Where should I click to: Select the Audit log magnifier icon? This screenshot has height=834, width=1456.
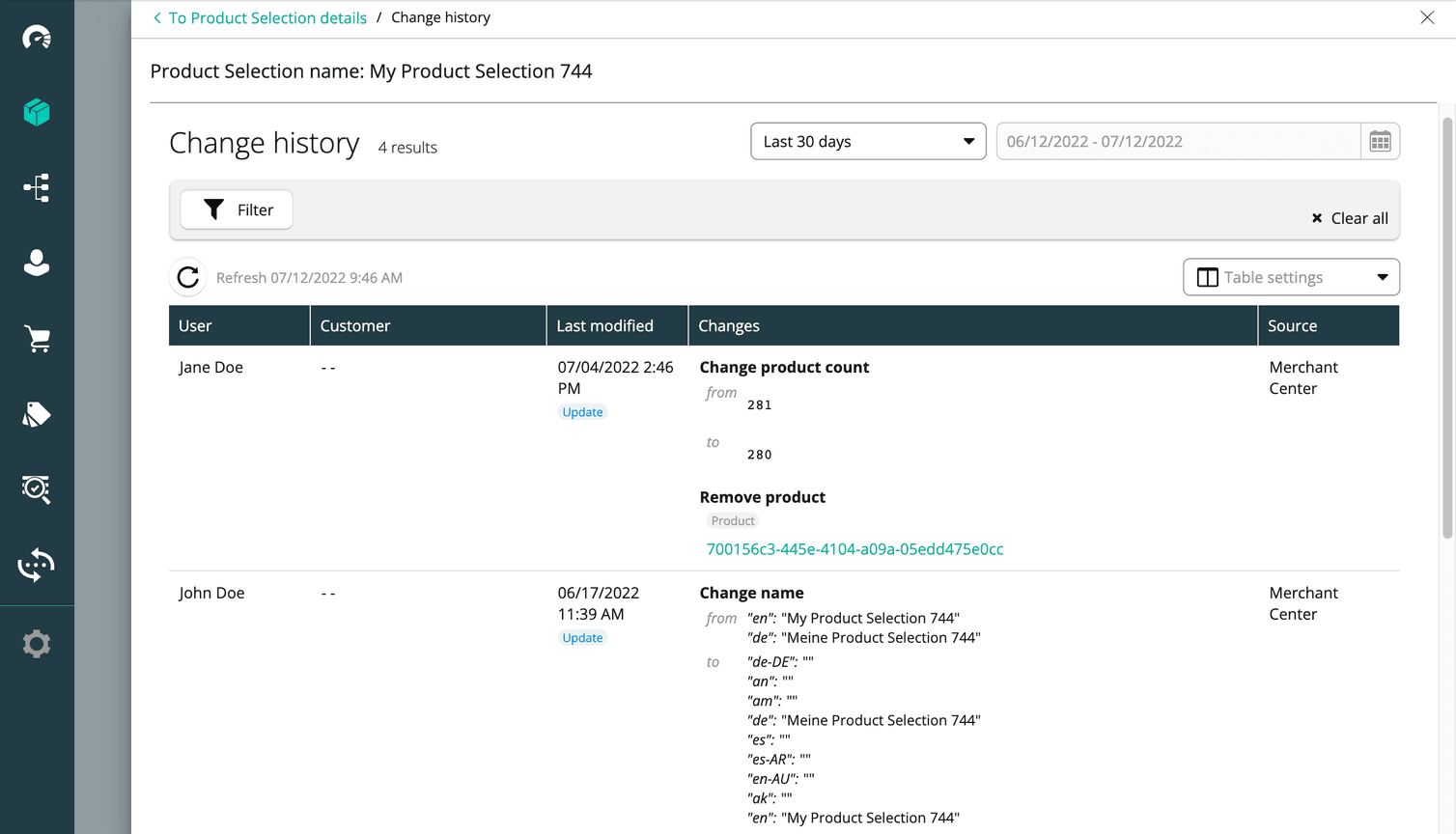(x=37, y=489)
